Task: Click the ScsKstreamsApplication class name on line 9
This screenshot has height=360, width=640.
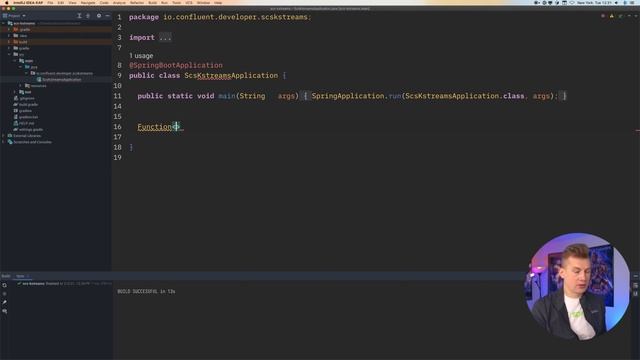Action: (231, 76)
